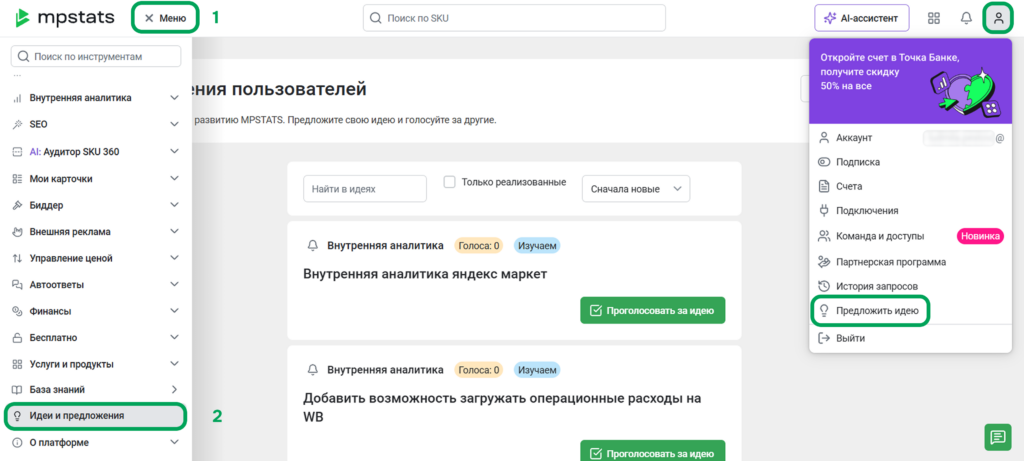Click the Бесплатно lock icon
Screen dimensions: 1024x461
click(18, 338)
